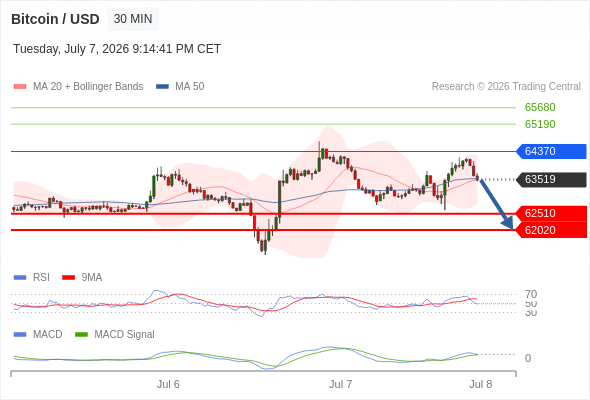
Task: Click the Jul 8 date axis label
Action: point(481,384)
